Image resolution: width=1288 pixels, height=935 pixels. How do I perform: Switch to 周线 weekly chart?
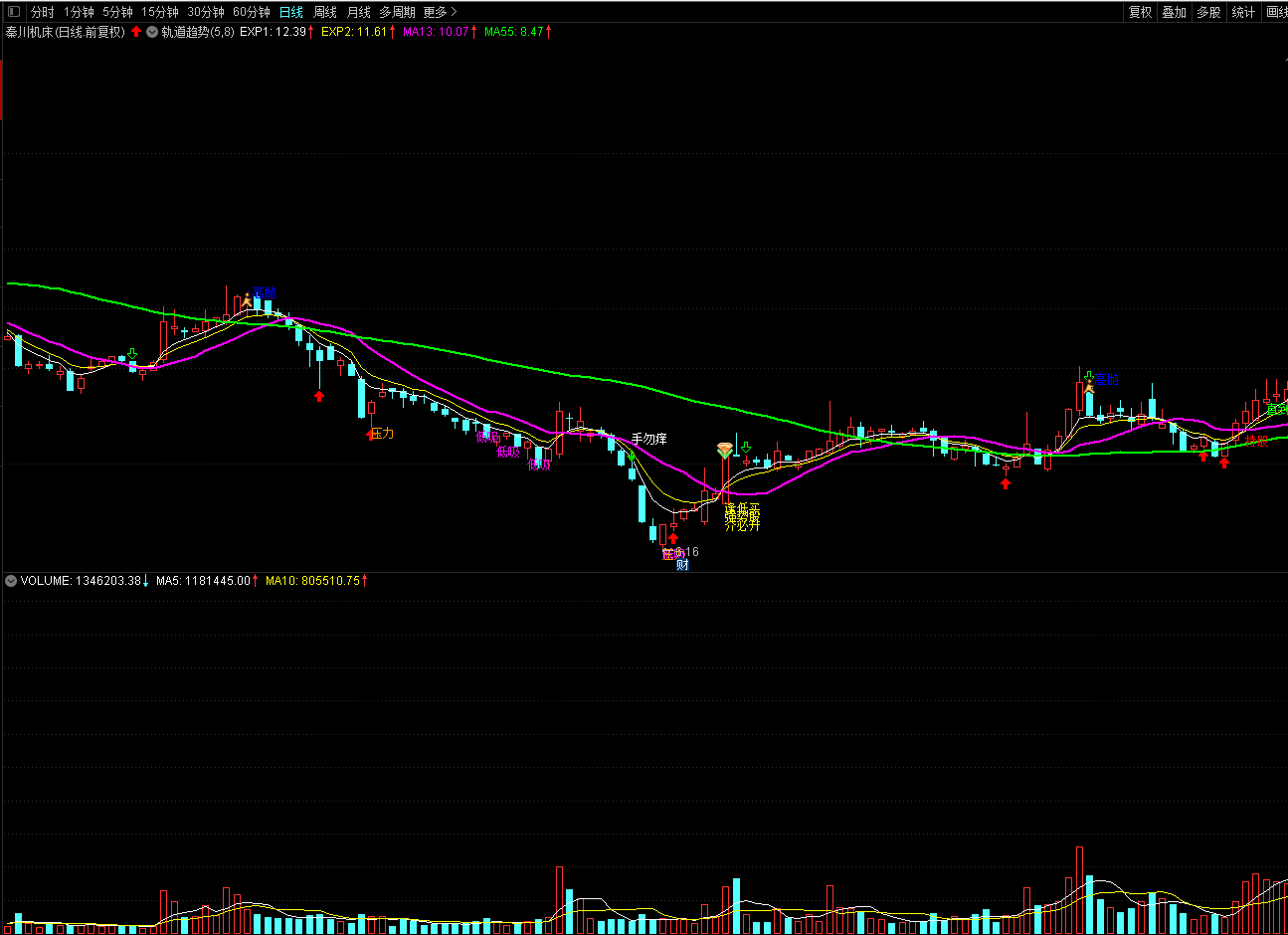pyautogui.click(x=325, y=12)
